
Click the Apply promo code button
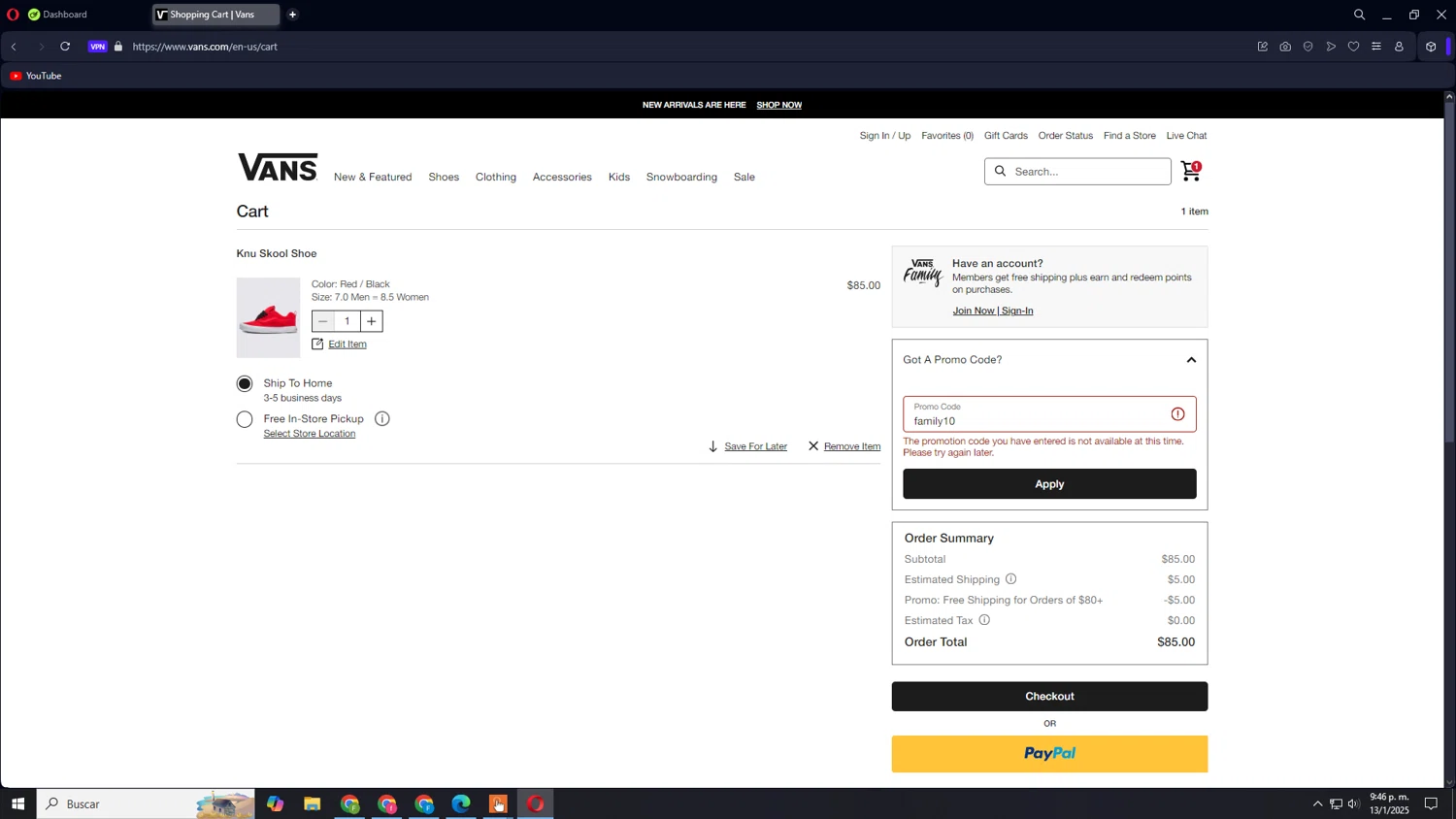pyautogui.click(x=1049, y=484)
